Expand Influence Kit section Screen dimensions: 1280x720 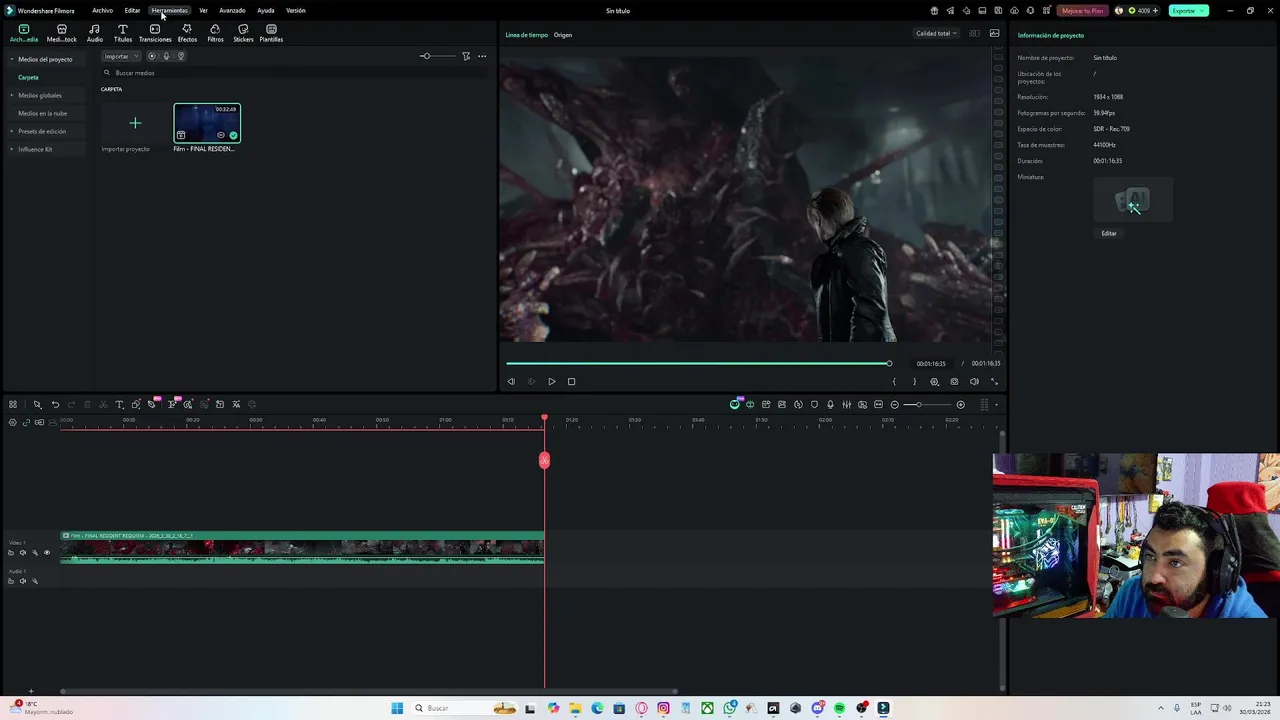tap(12, 149)
